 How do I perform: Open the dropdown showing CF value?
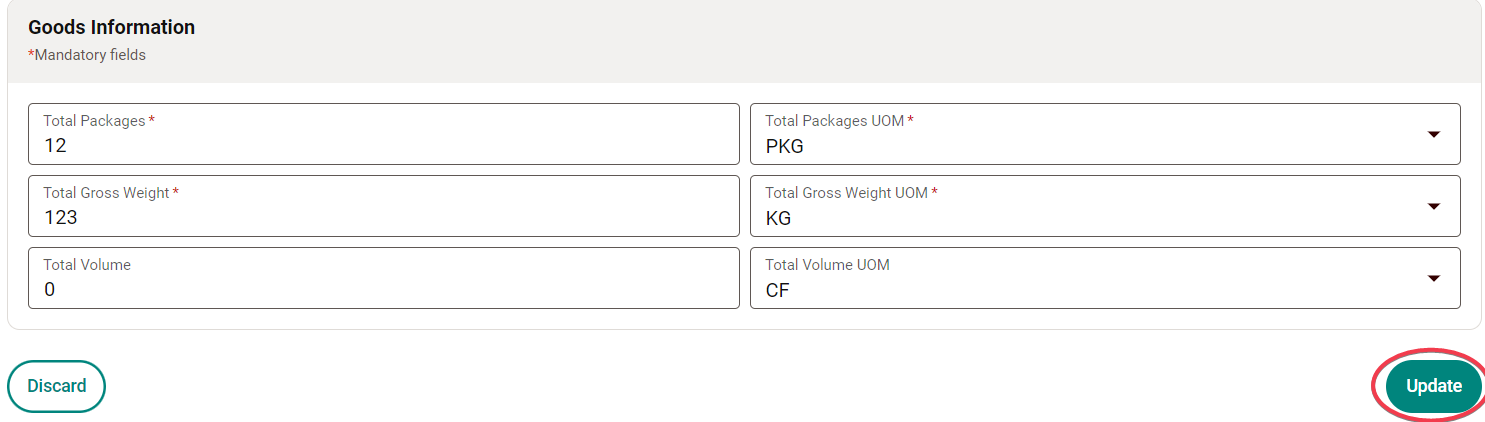coord(1090,290)
